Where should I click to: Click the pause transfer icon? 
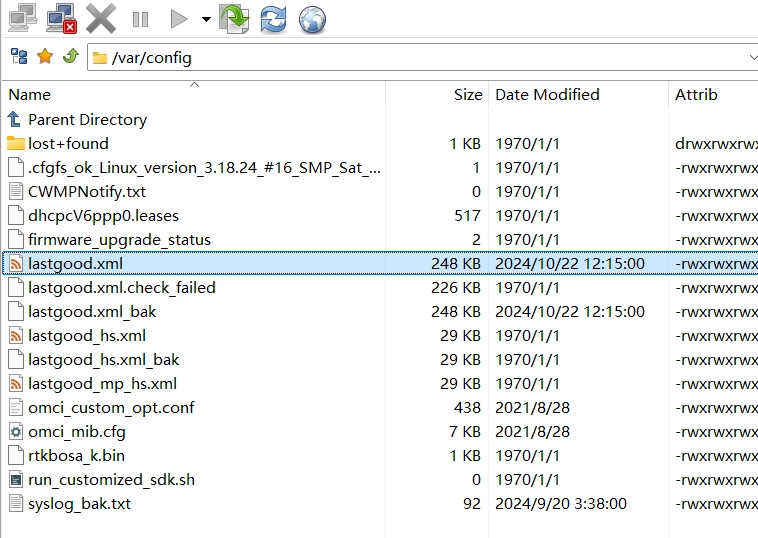tap(140, 19)
